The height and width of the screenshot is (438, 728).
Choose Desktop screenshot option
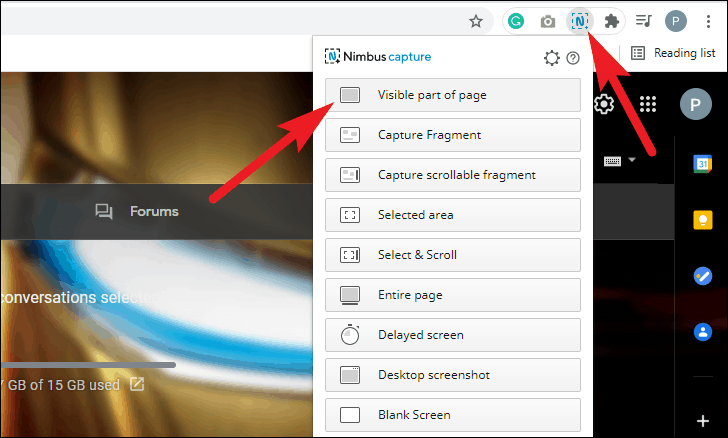453,374
